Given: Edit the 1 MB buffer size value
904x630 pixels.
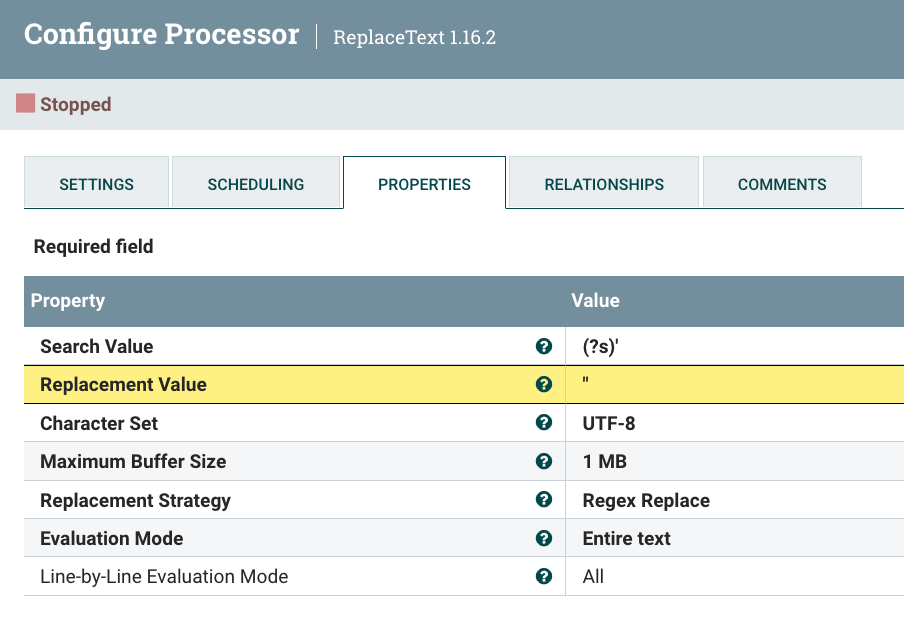Looking at the screenshot, I should 735,461.
